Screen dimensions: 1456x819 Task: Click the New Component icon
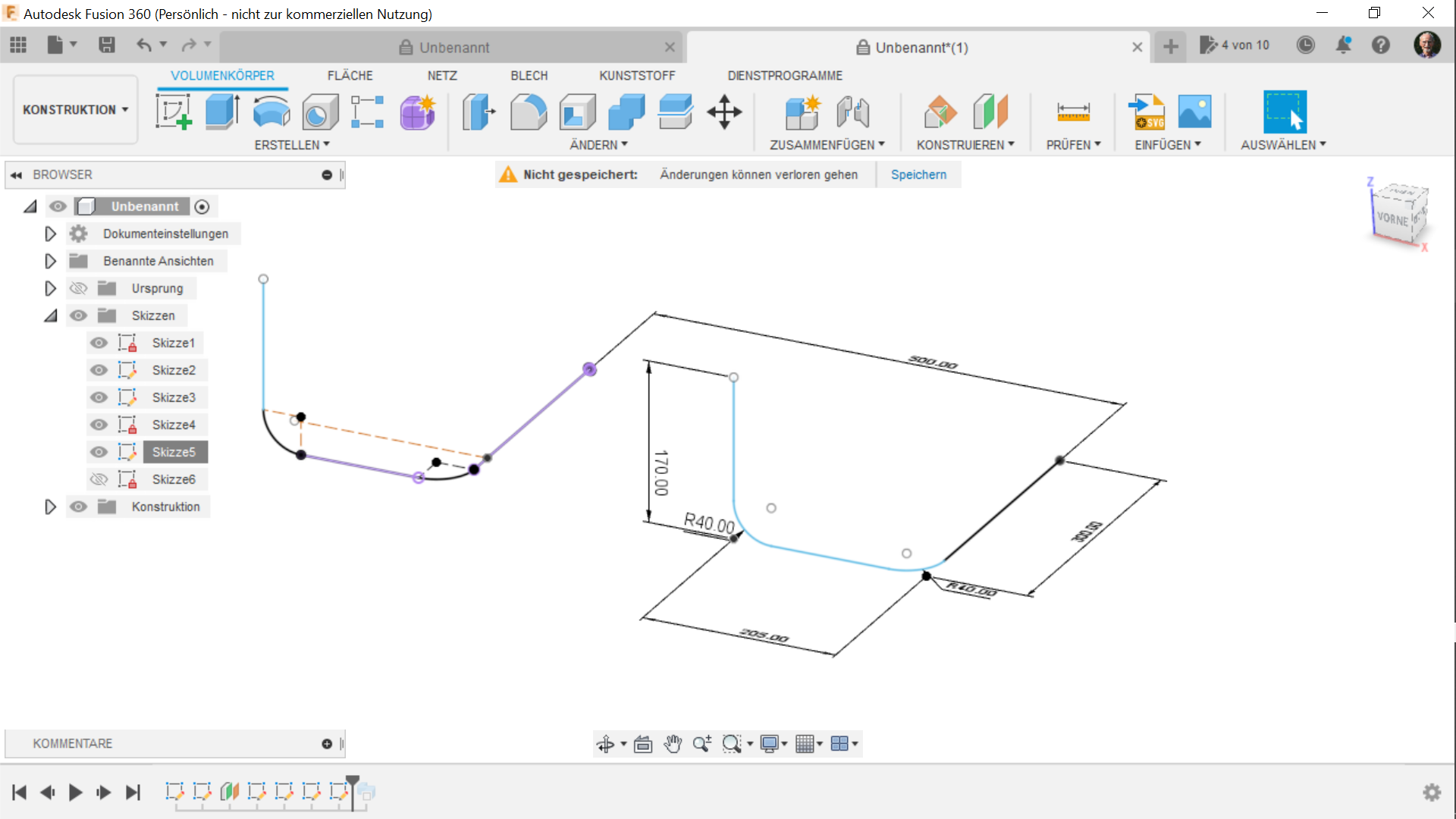[803, 112]
